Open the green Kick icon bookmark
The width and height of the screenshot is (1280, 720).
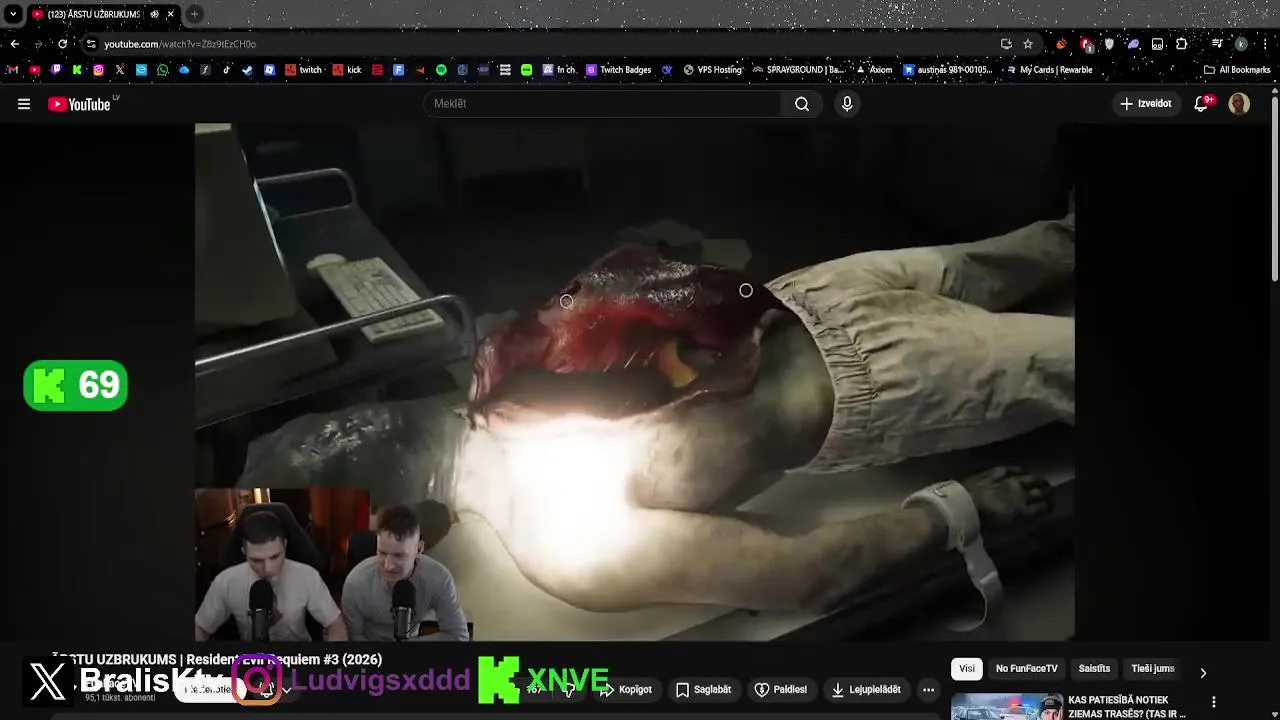77,70
